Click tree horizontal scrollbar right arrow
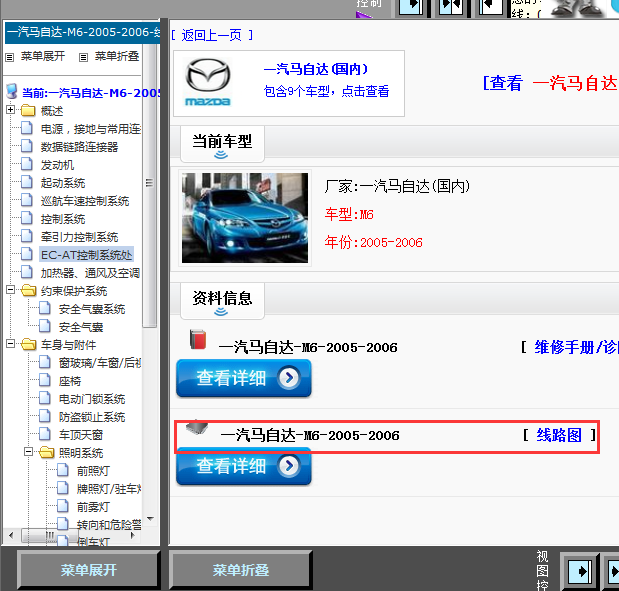Image resolution: width=619 pixels, height=591 pixels. tap(133, 536)
